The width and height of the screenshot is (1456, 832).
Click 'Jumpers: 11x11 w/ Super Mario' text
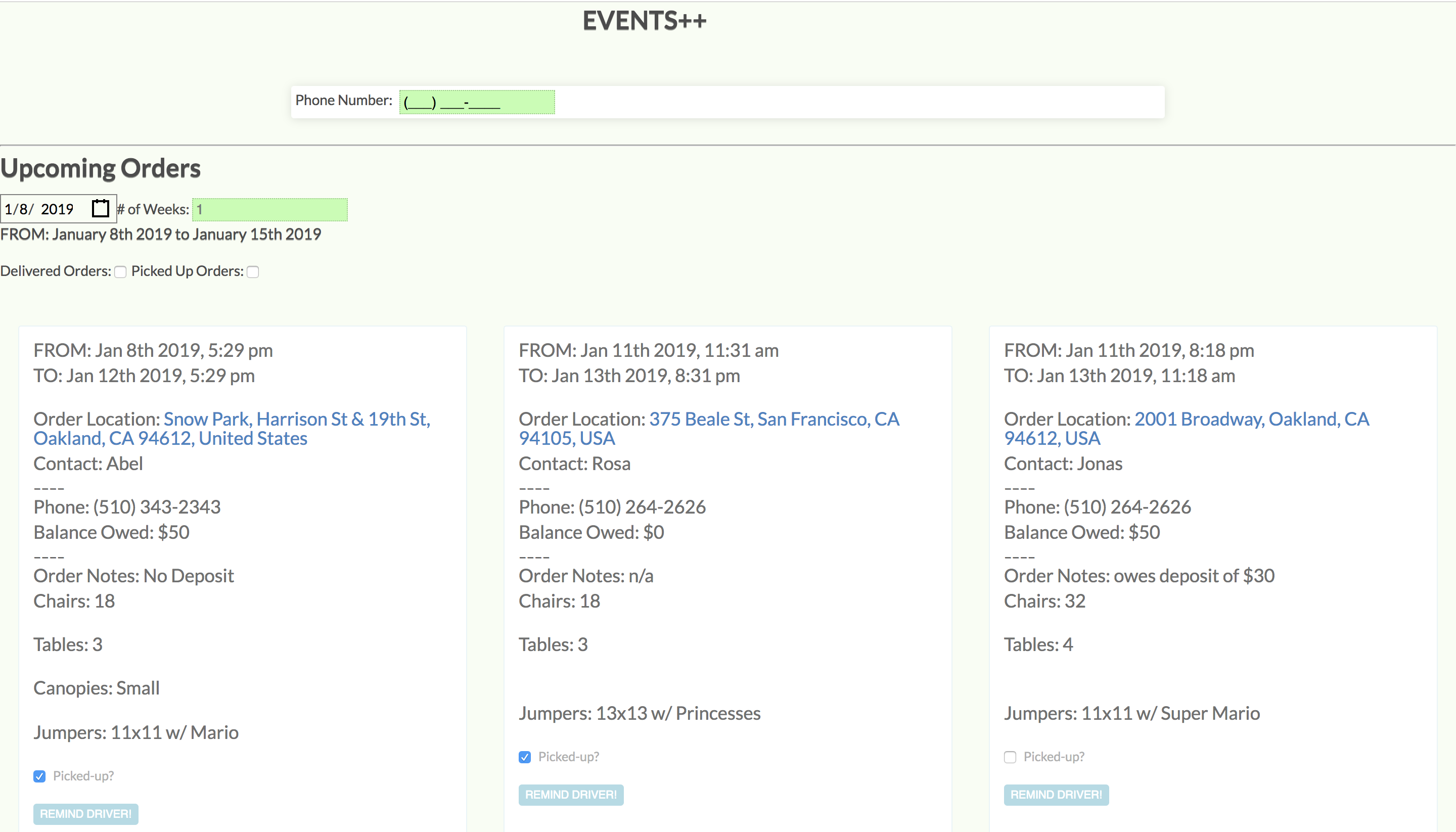(1131, 713)
